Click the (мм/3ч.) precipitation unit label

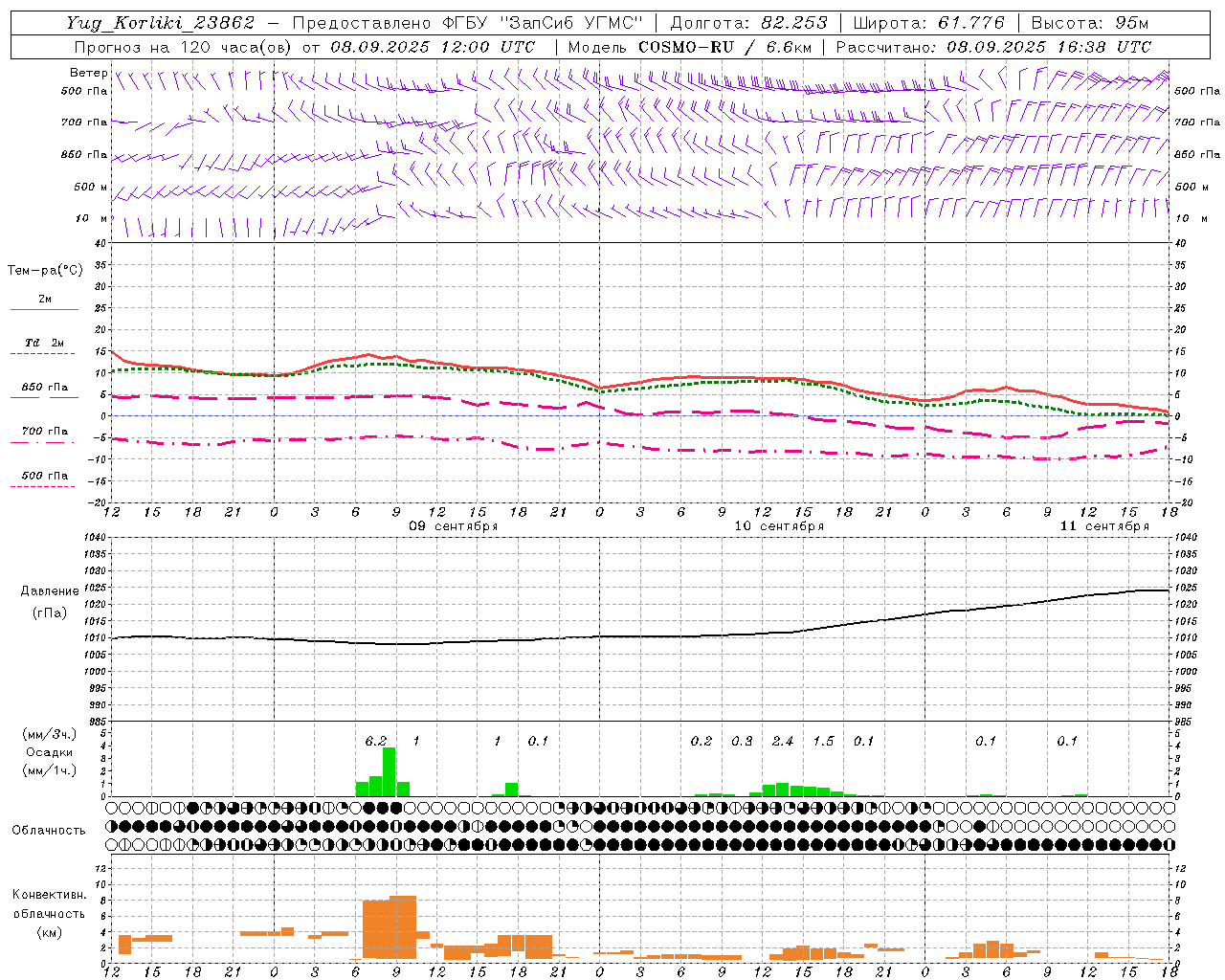click(x=49, y=734)
